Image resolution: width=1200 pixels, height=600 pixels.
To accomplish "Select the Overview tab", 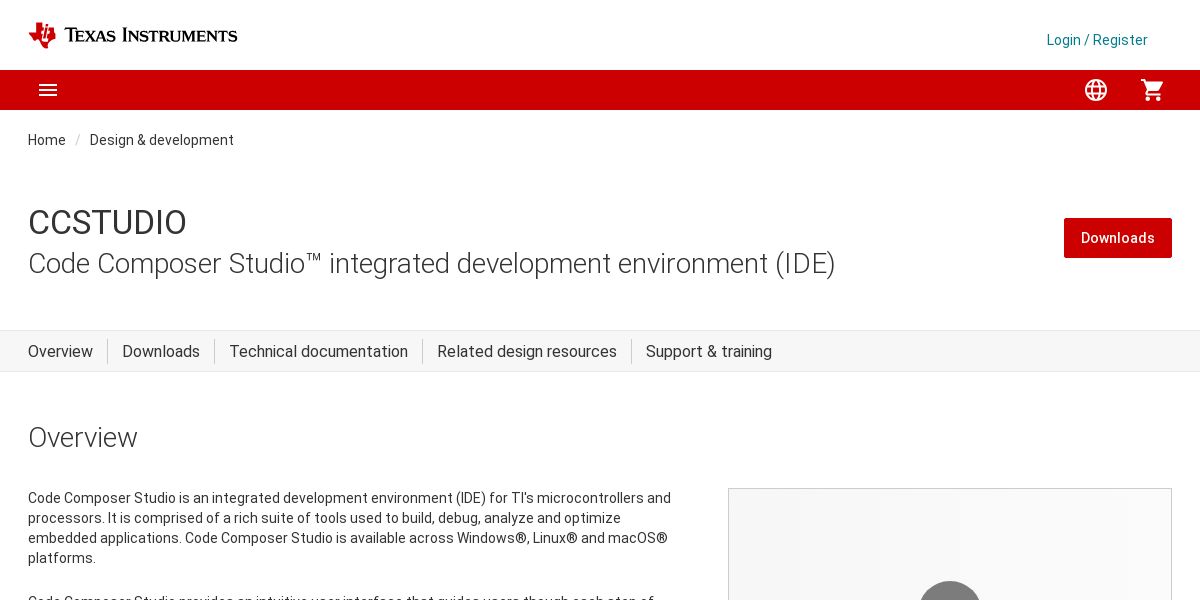I will (x=60, y=351).
